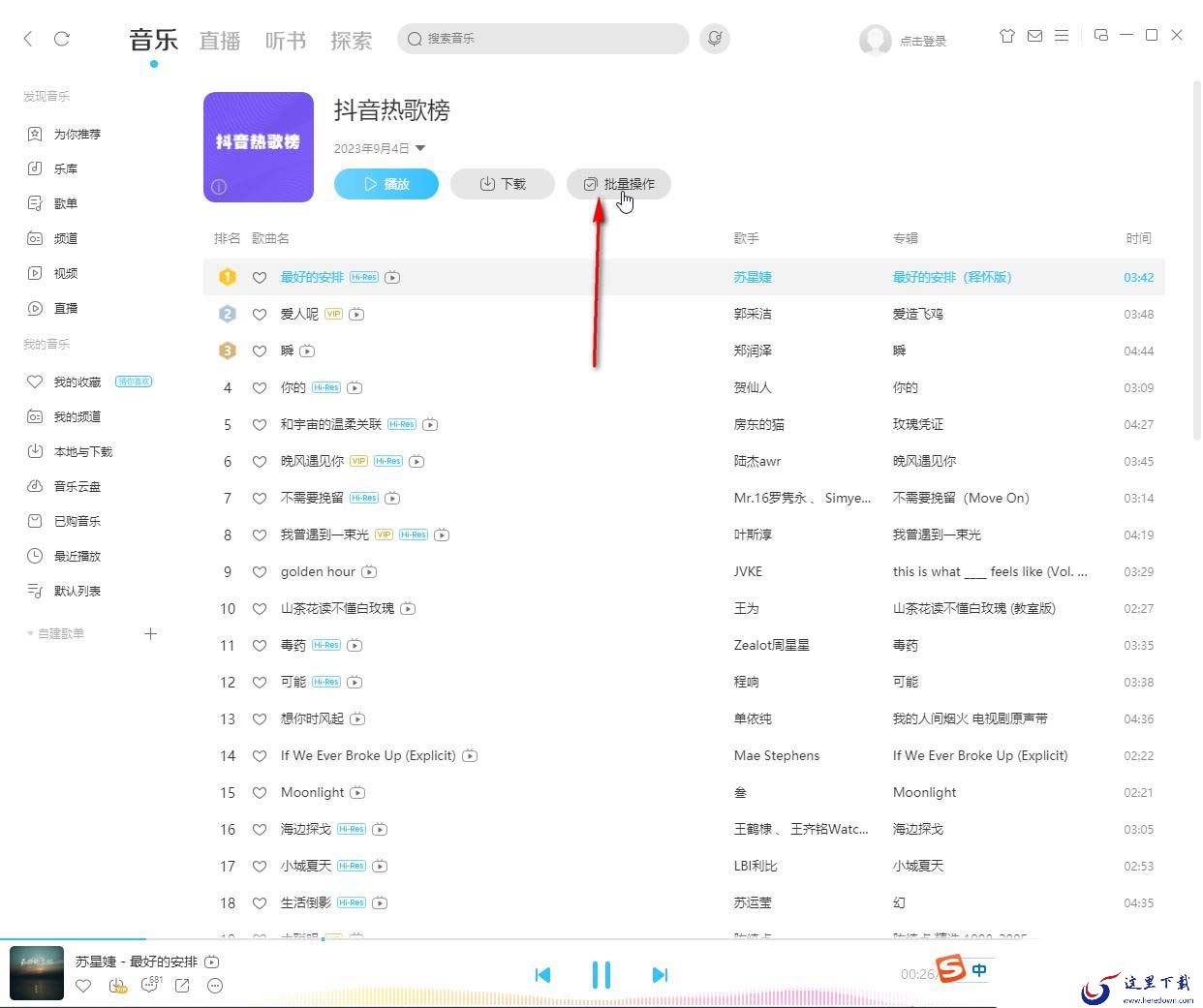Like the playing song in the player bar
This screenshot has width=1203, height=1008.
(x=83, y=986)
